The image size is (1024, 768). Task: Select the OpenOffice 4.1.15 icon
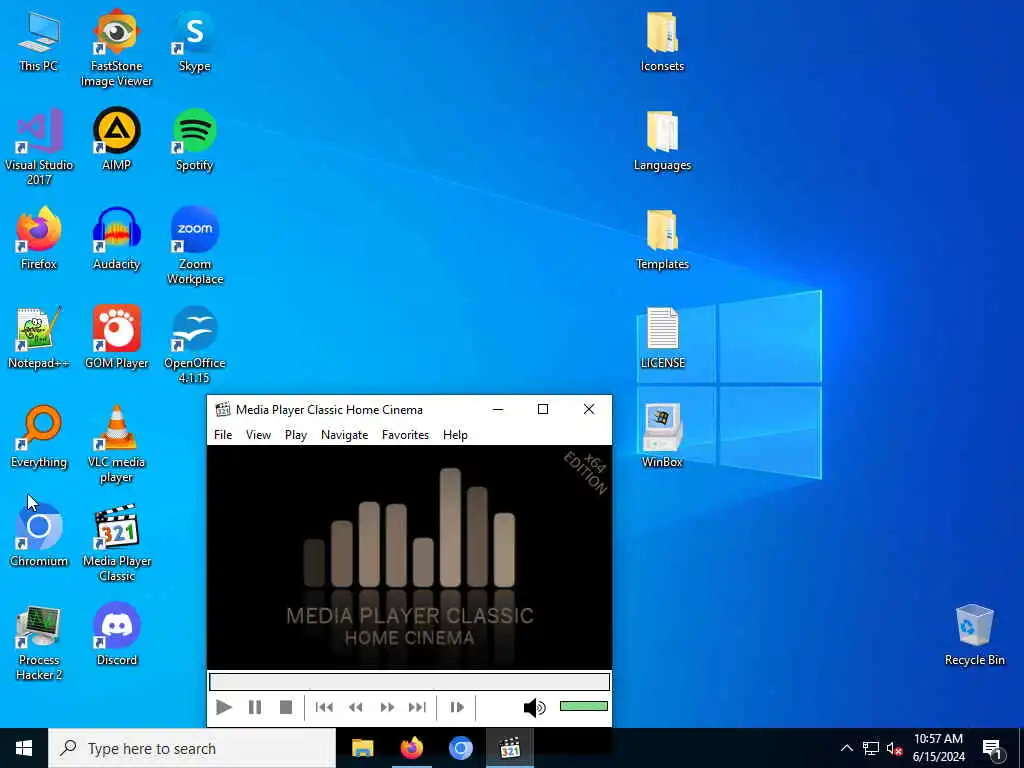click(x=195, y=345)
